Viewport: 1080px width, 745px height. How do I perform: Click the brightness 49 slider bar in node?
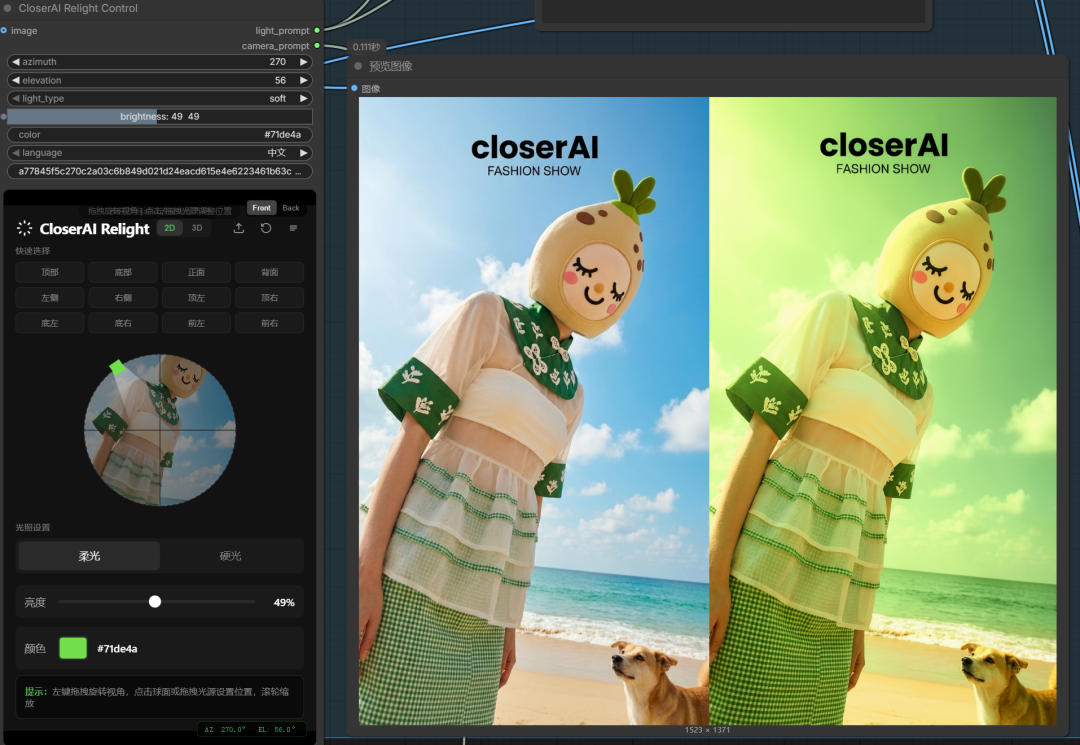click(160, 116)
